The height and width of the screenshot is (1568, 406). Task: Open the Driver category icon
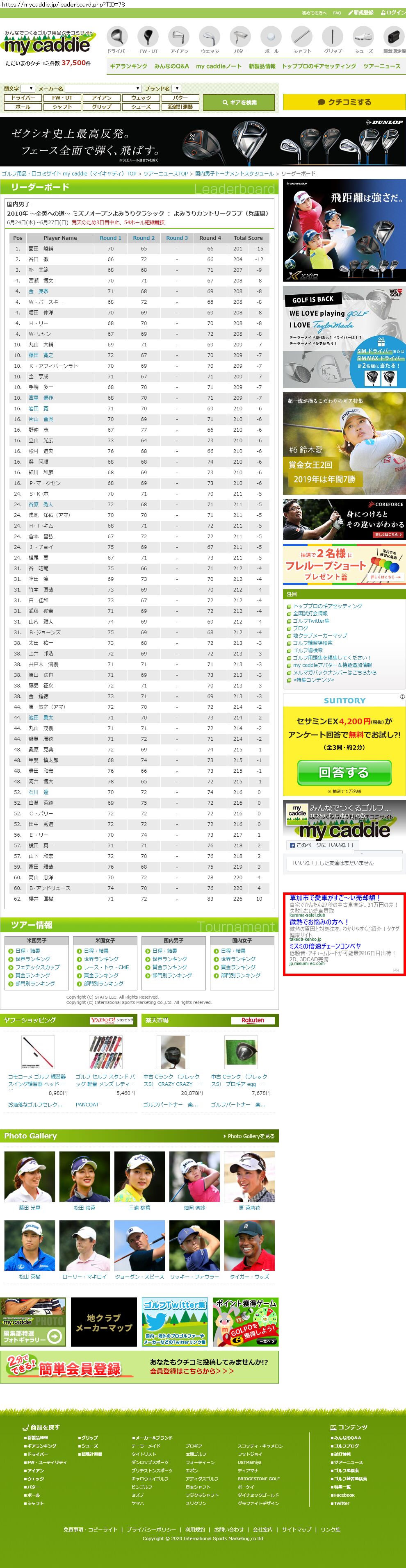[x=117, y=40]
